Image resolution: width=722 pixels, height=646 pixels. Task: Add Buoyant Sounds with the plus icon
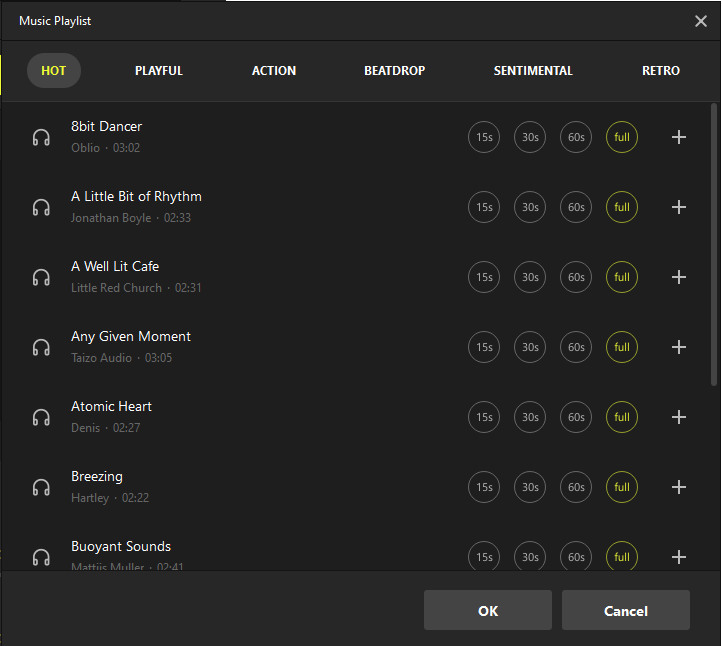point(678,557)
